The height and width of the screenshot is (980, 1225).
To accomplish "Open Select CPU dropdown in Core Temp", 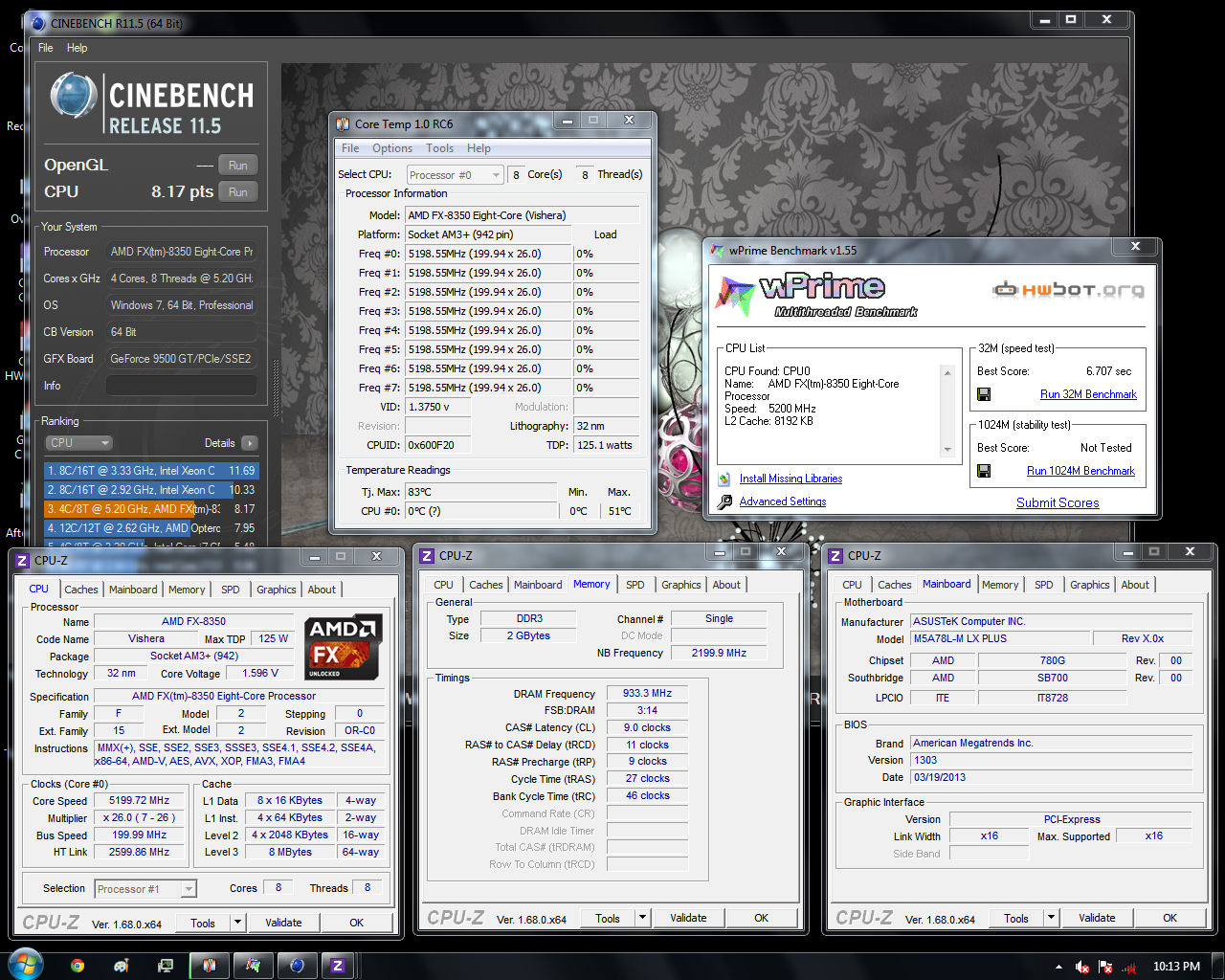I will pos(455,175).
